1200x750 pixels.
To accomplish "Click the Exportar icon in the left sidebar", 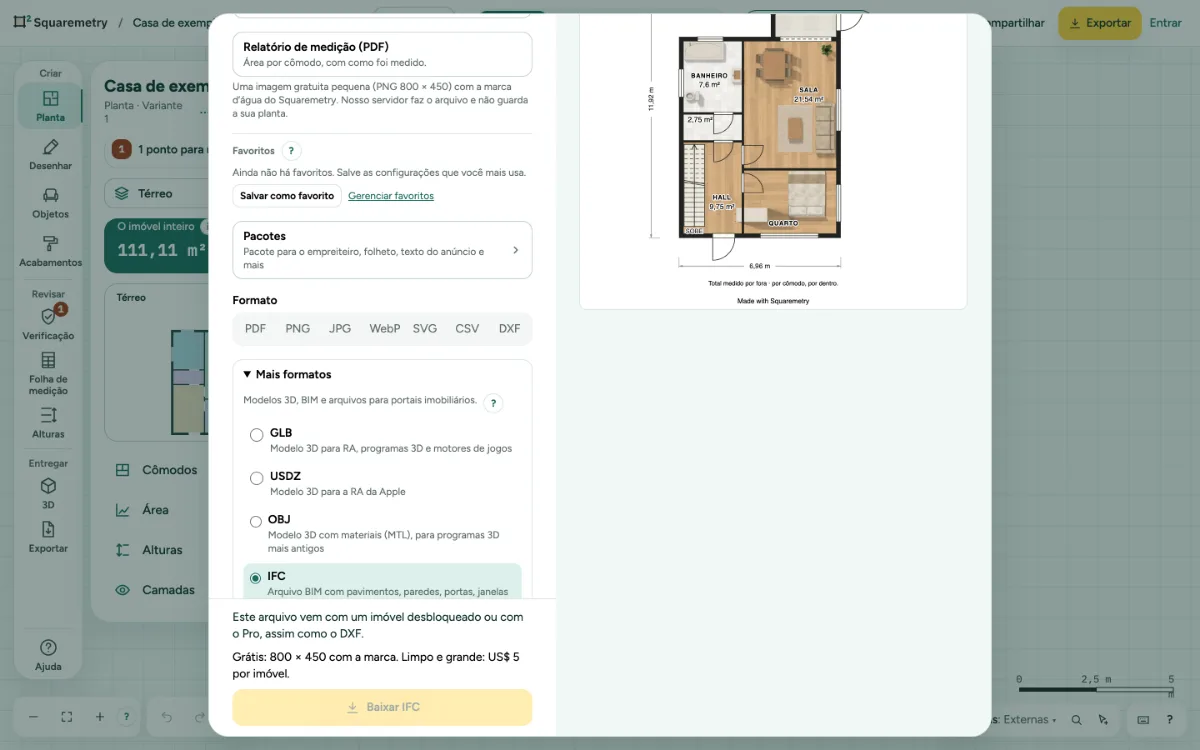I will [x=48, y=537].
